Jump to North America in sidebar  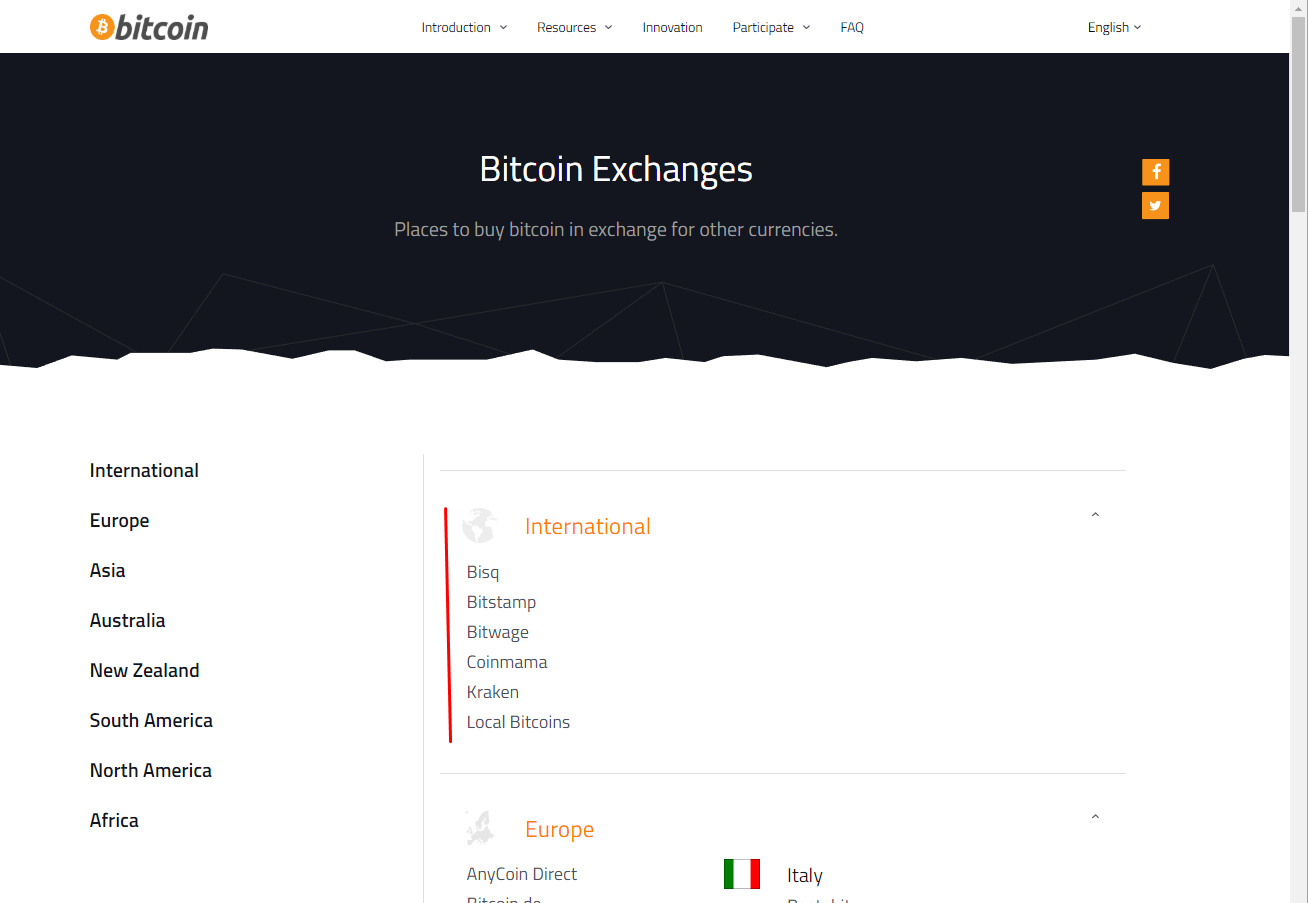(x=150, y=770)
